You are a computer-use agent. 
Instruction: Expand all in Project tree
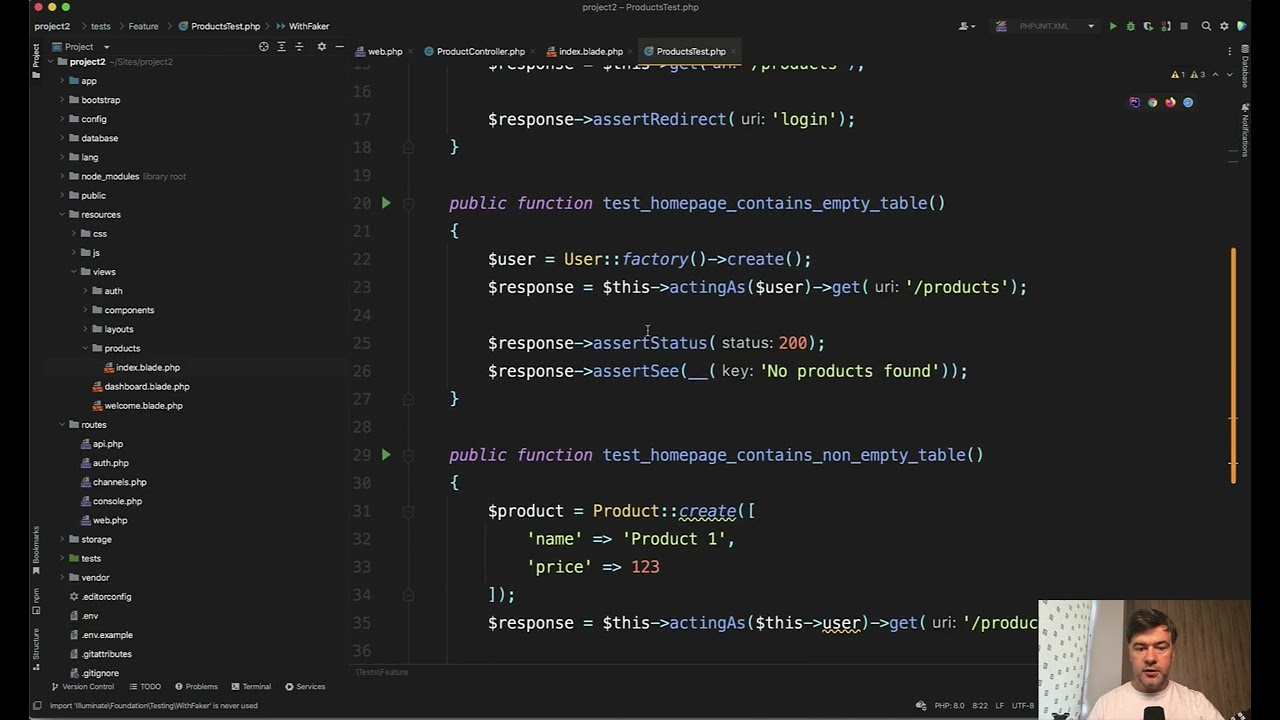click(x=281, y=47)
